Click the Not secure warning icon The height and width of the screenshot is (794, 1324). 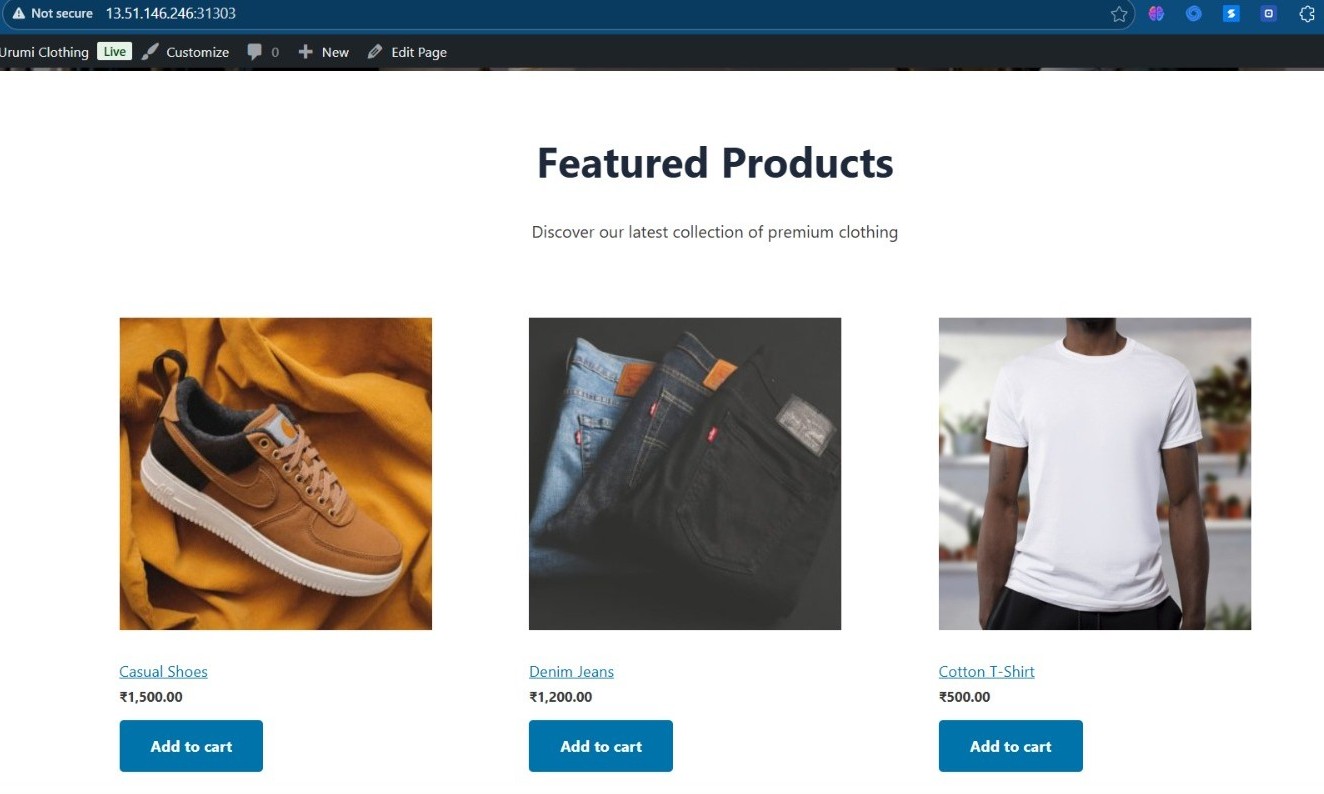coord(18,14)
